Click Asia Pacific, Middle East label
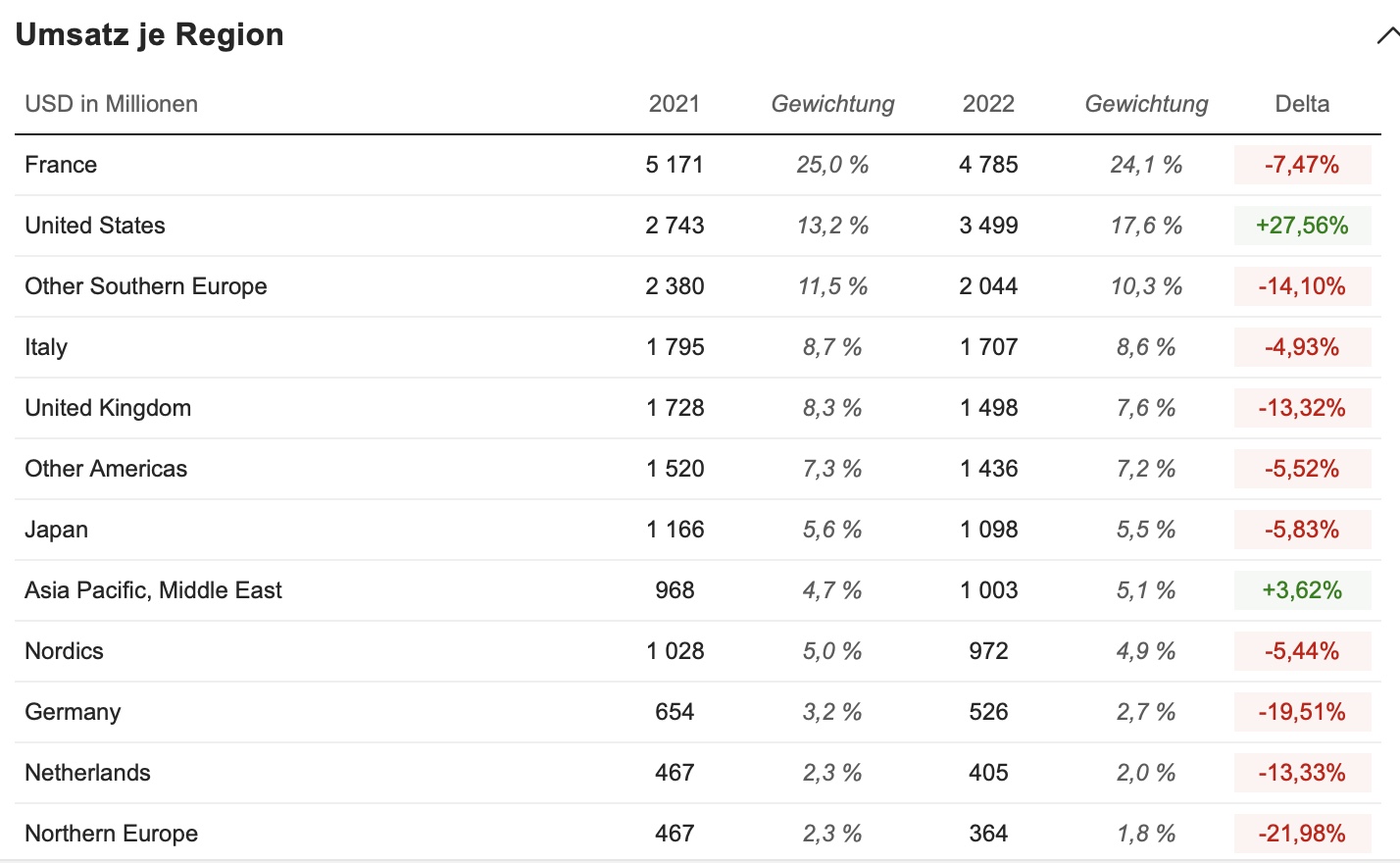The width and height of the screenshot is (1400, 863). coord(153,590)
